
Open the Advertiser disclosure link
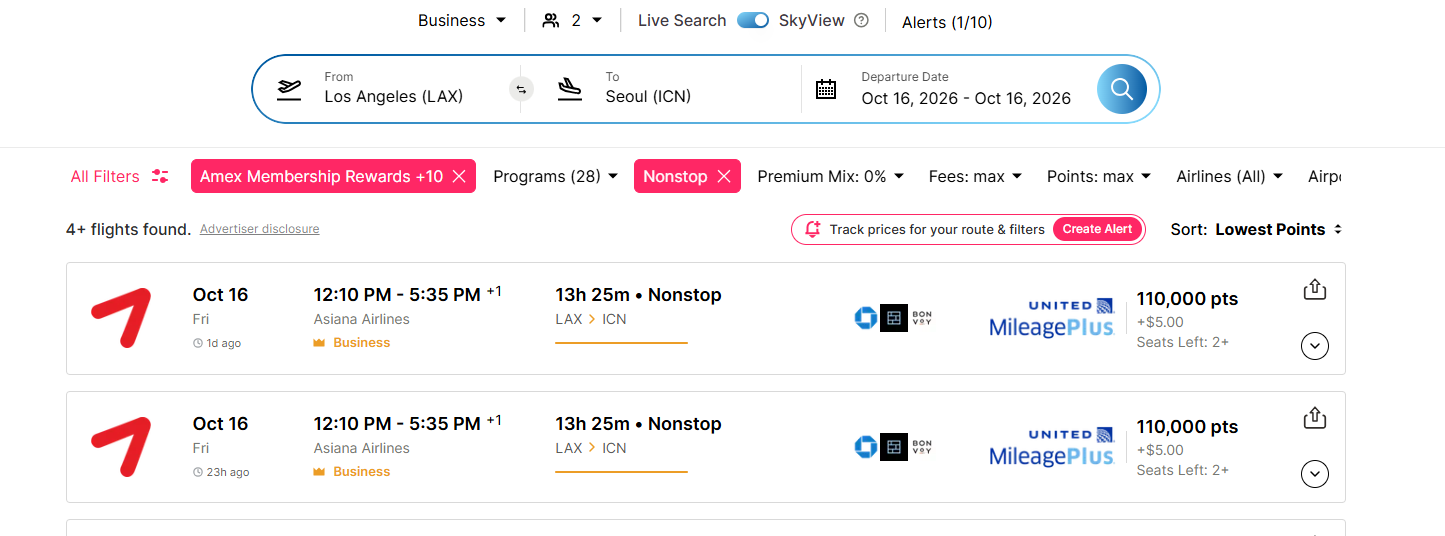(x=259, y=229)
